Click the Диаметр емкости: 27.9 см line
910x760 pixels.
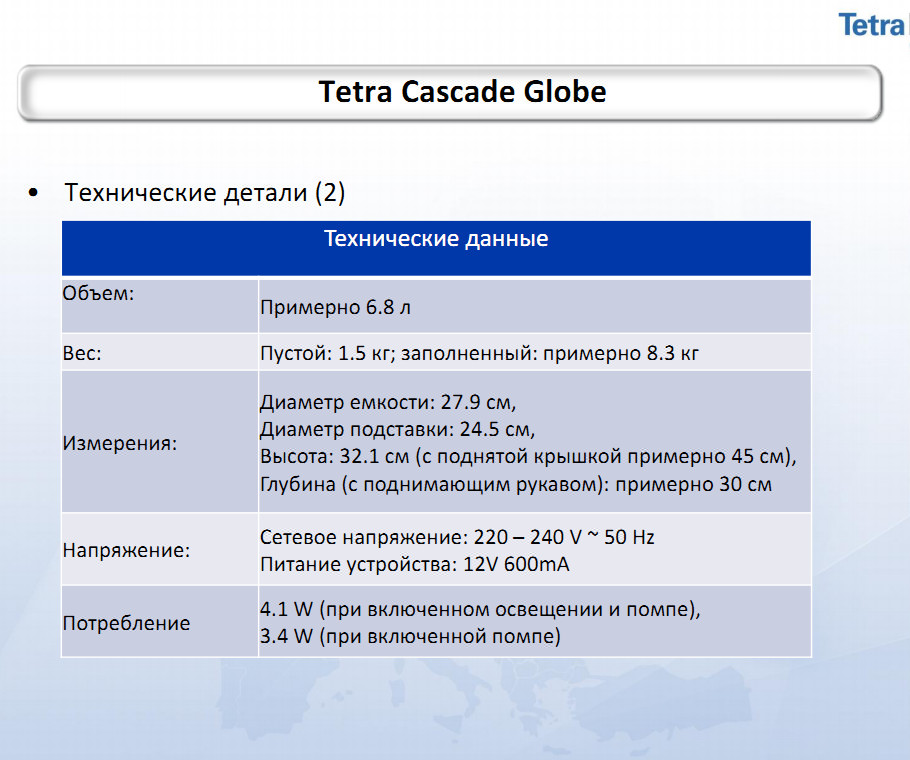pos(388,404)
